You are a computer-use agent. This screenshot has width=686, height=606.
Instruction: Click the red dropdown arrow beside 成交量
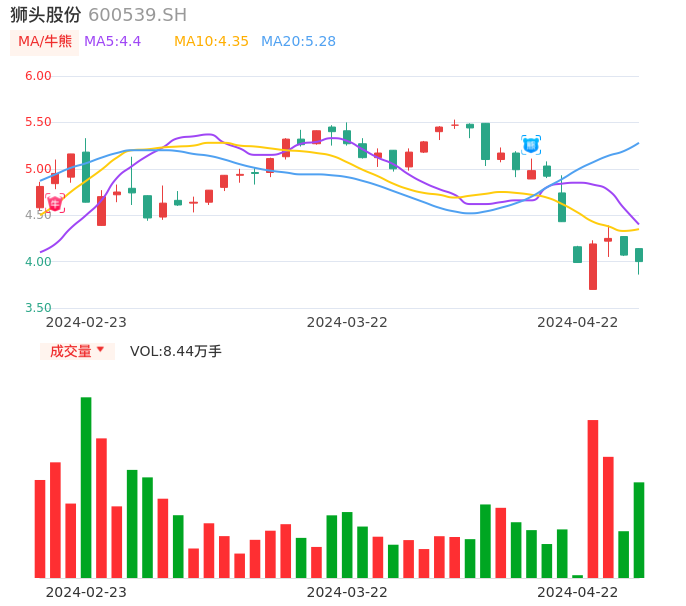point(100,350)
